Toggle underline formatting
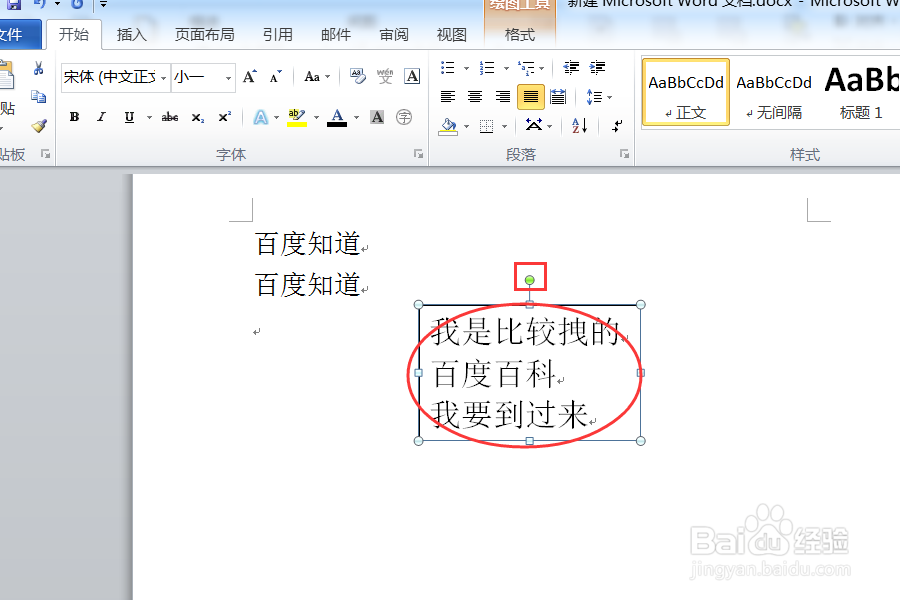The width and height of the screenshot is (900, 600). 129,117
